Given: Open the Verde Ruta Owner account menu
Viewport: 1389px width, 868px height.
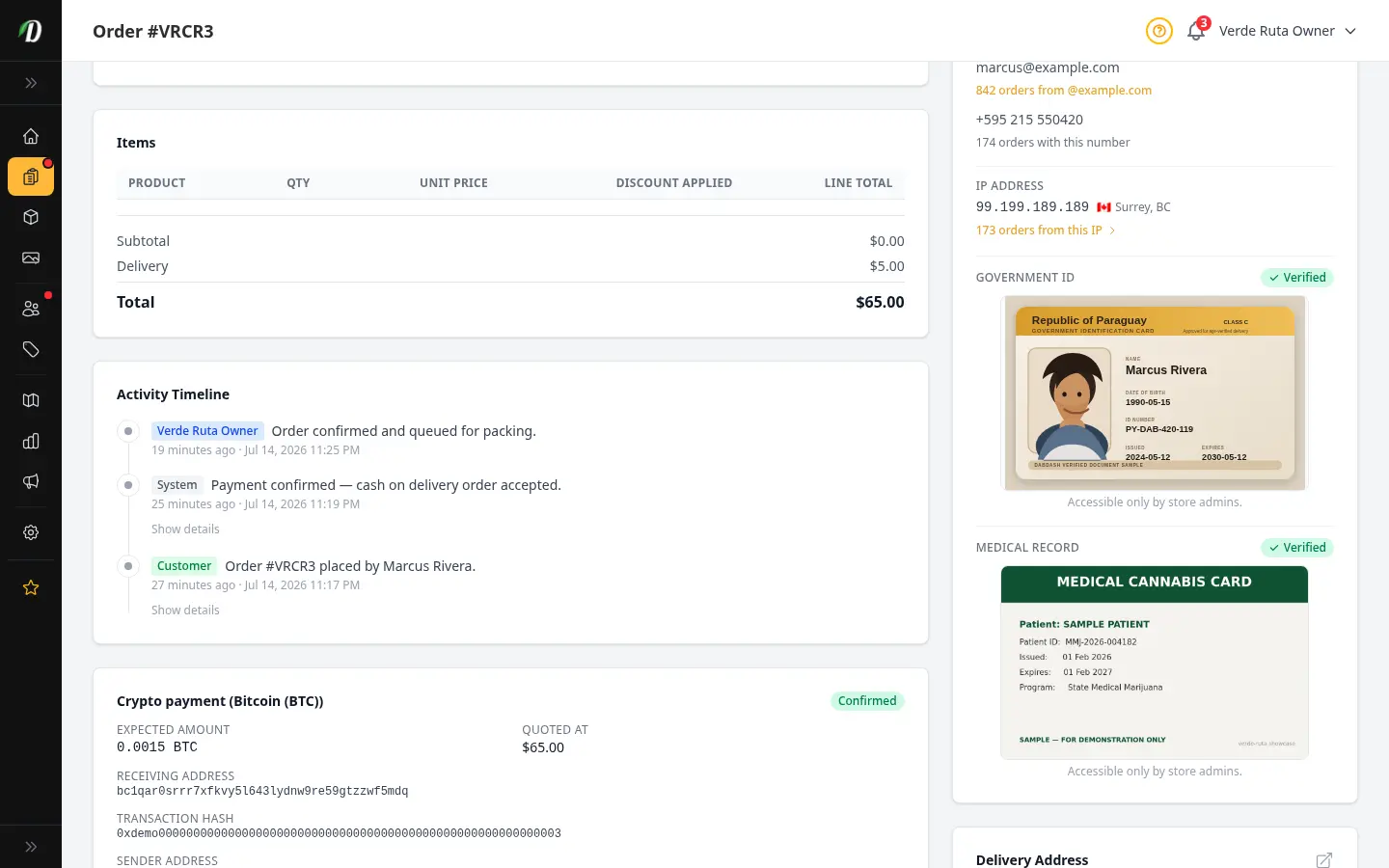Looking at the screenshot, I should click(1288, 31).
